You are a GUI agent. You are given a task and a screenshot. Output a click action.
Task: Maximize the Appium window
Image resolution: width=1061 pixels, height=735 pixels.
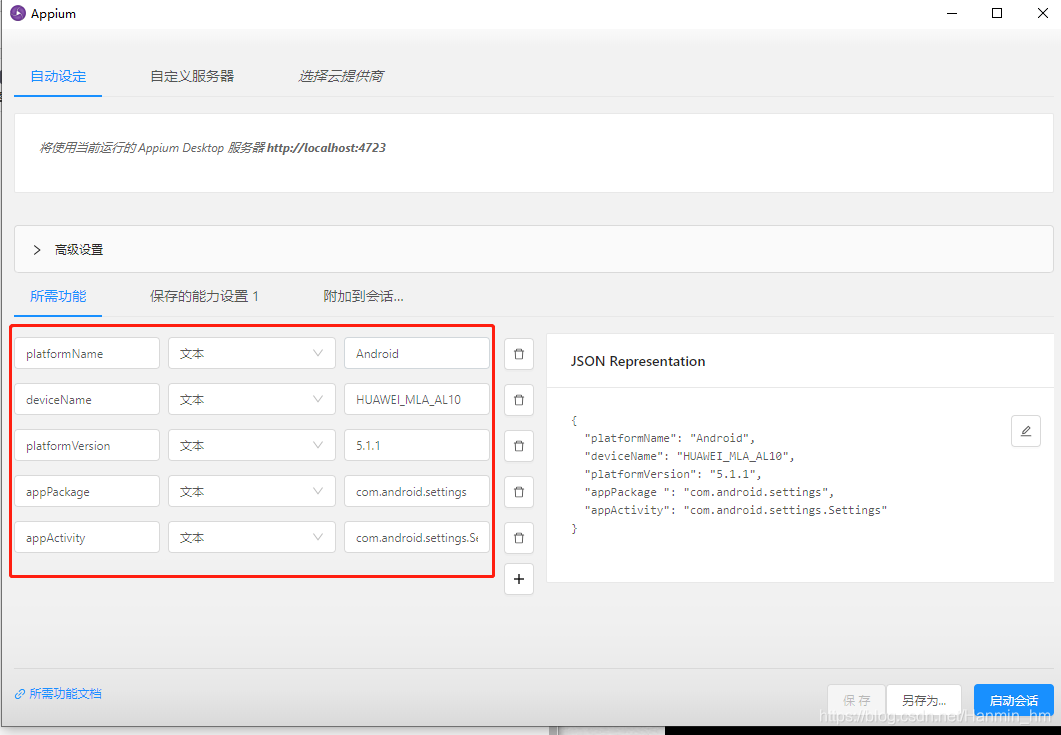pyautogui.click(x=997, y=14)
